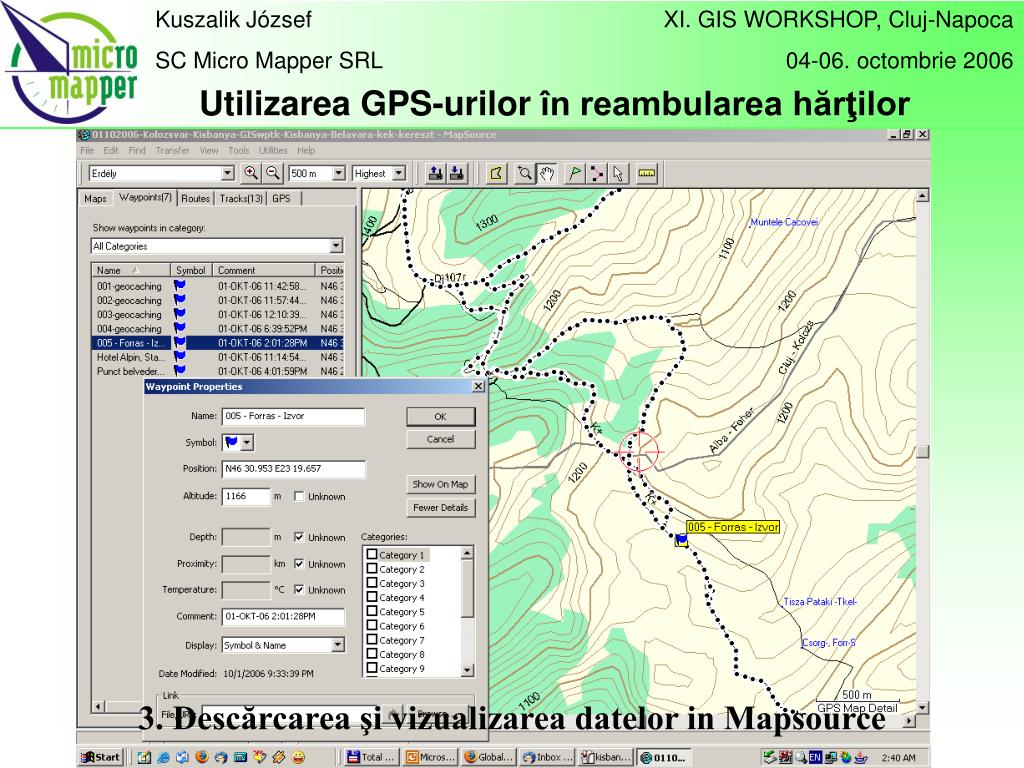This screenshot has width=1024, height=768.
Task: Check the Category 7 checkbox
Action: coord(372,640)
